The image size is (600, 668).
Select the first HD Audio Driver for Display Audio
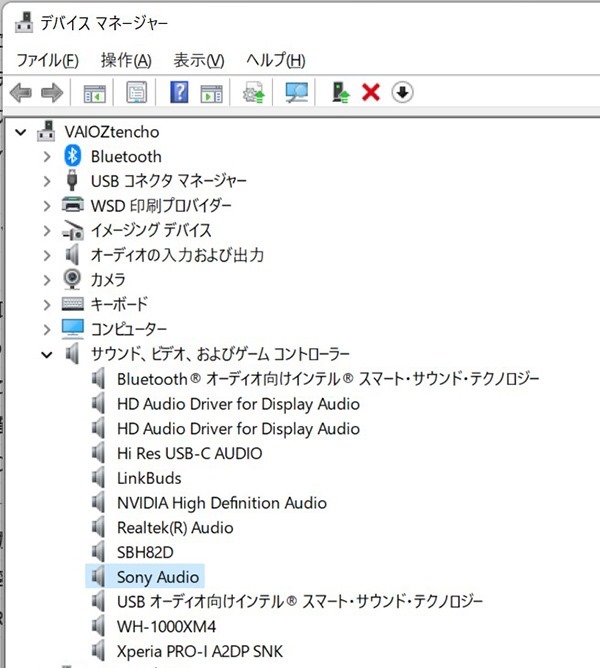(238, 404)
